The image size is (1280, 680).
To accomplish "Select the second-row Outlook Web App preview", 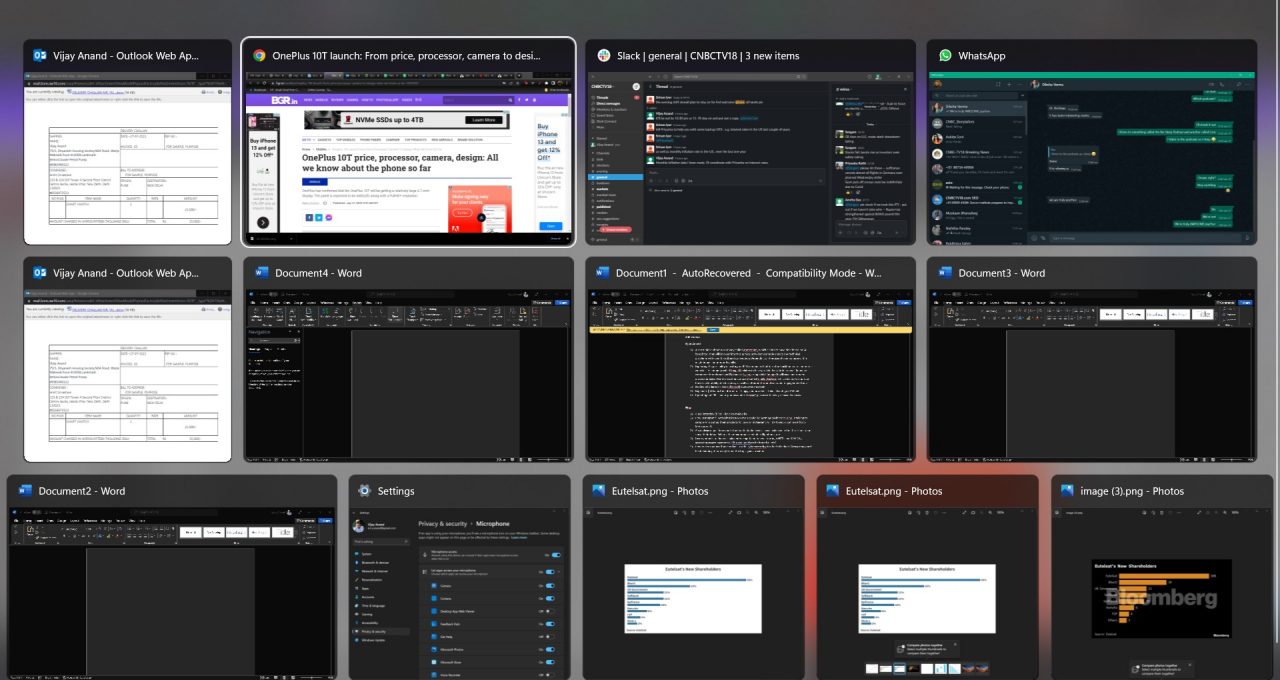I will click(x=127, y=375).
